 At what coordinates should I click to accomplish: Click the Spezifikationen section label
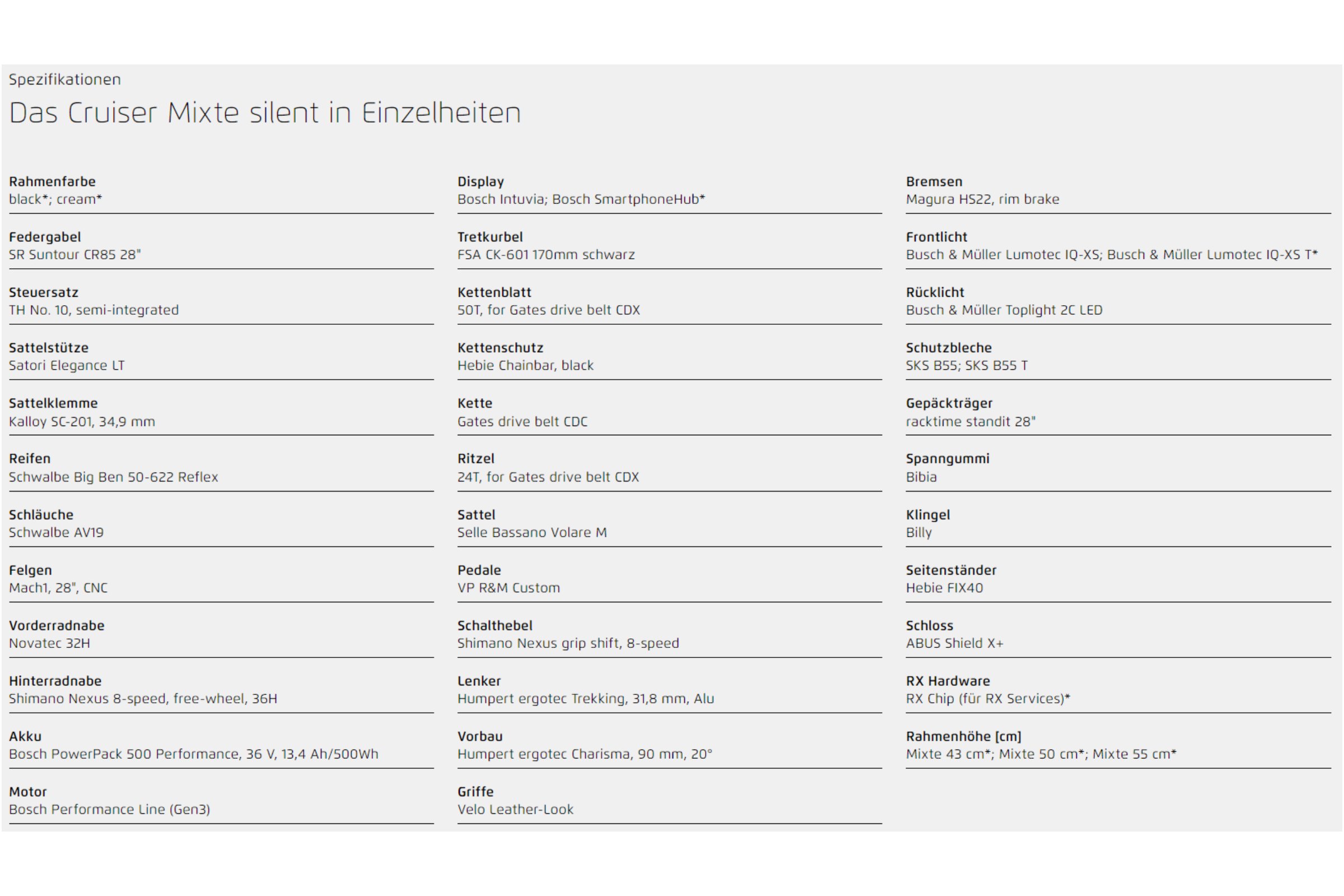click(64, 80)
